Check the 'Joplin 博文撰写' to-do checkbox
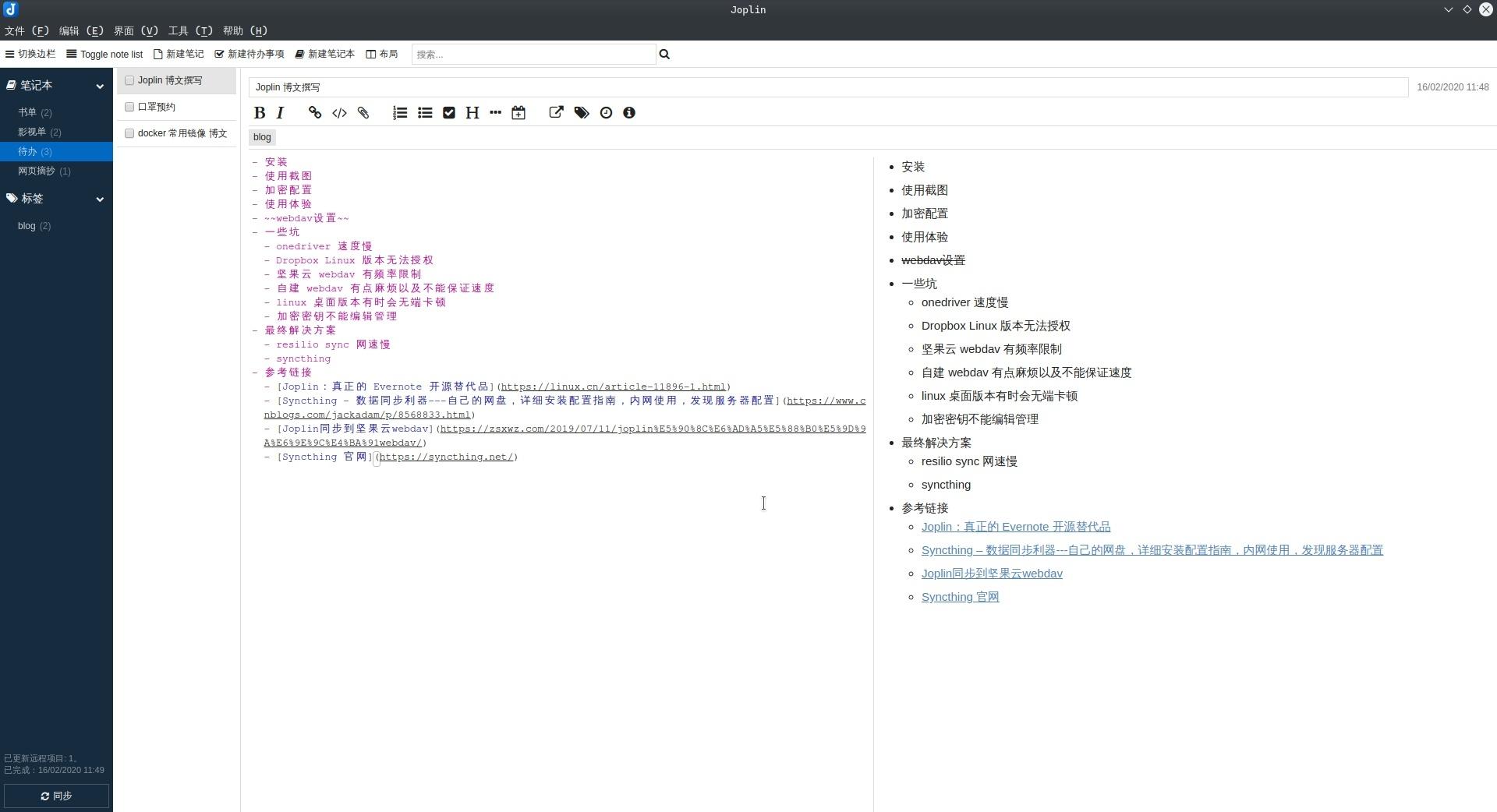The width and height of the screenshot is (1497, 812). pos(129,80)
